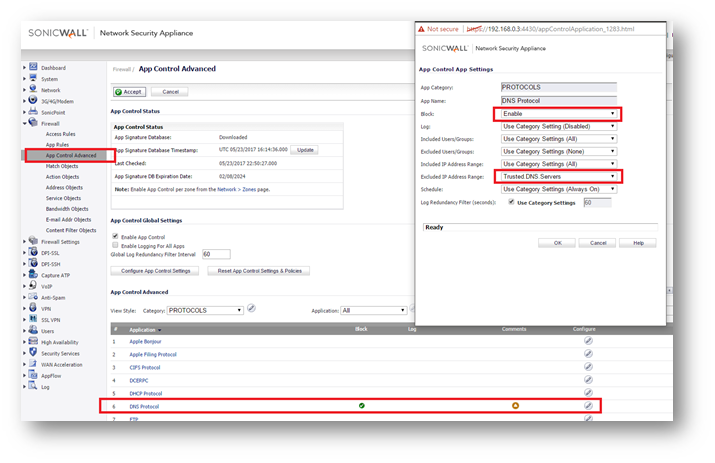This screenshot has width=715, height=463.
Task: Click the Network globe icon
Action: (x=33, y=88)
